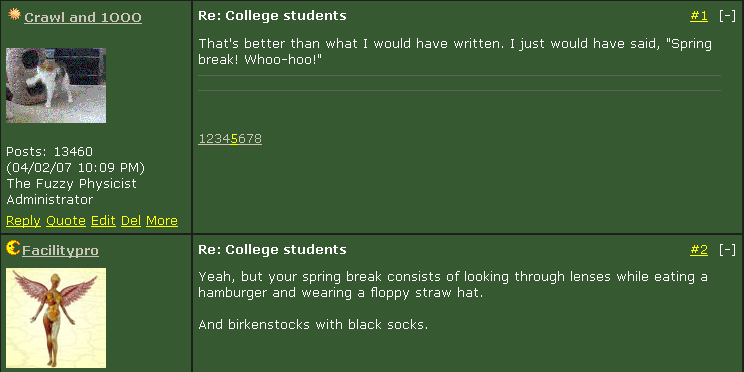Viewport: 744px width, 372px height.
Task: Collapse post #1 with the [-] toggle
Action: pyautogui.click(x=727, y=16)
